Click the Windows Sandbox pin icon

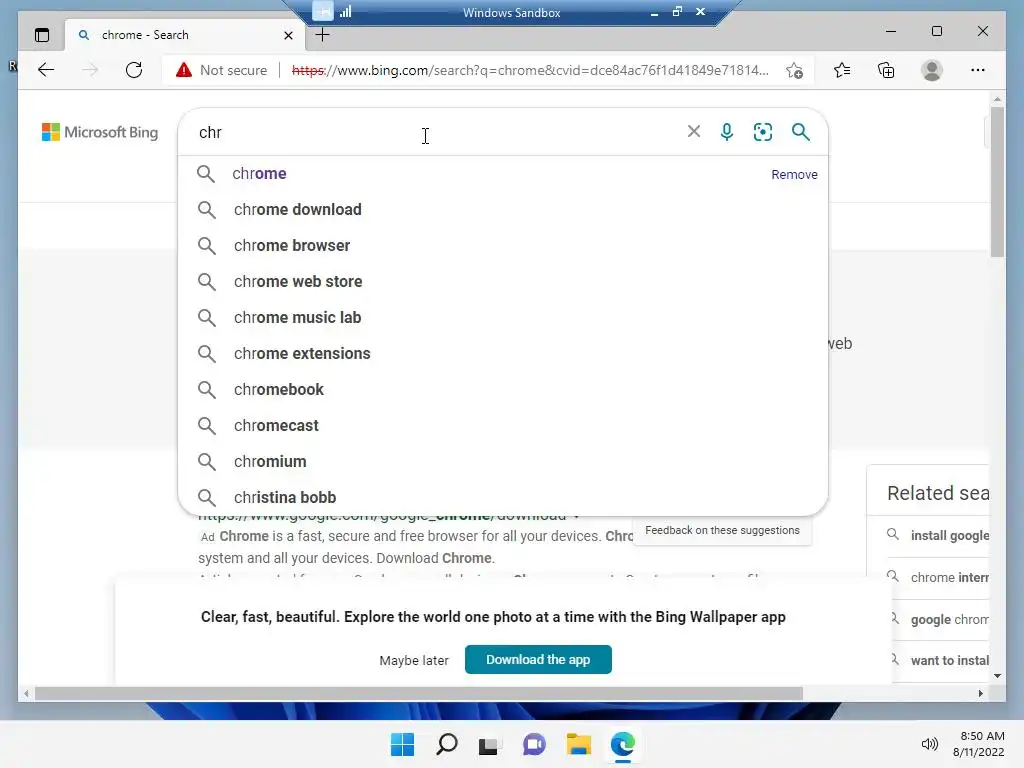point(323,11)
